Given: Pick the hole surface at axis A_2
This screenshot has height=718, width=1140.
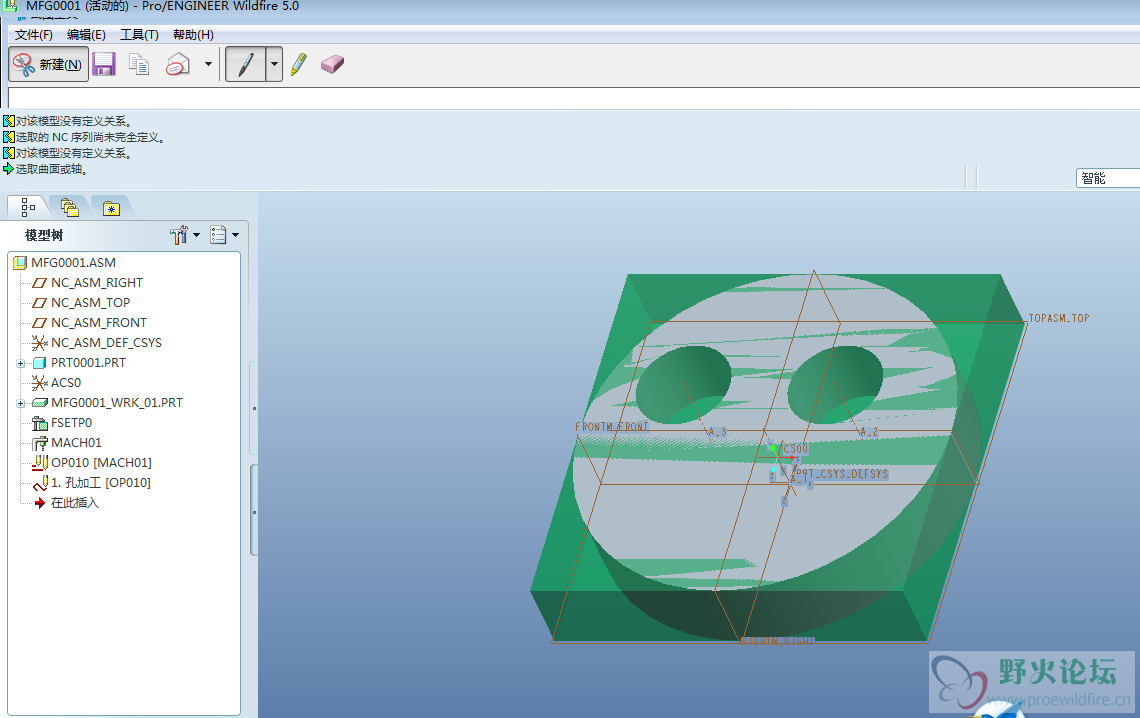Looking at the screenshot, I should 835,385.
